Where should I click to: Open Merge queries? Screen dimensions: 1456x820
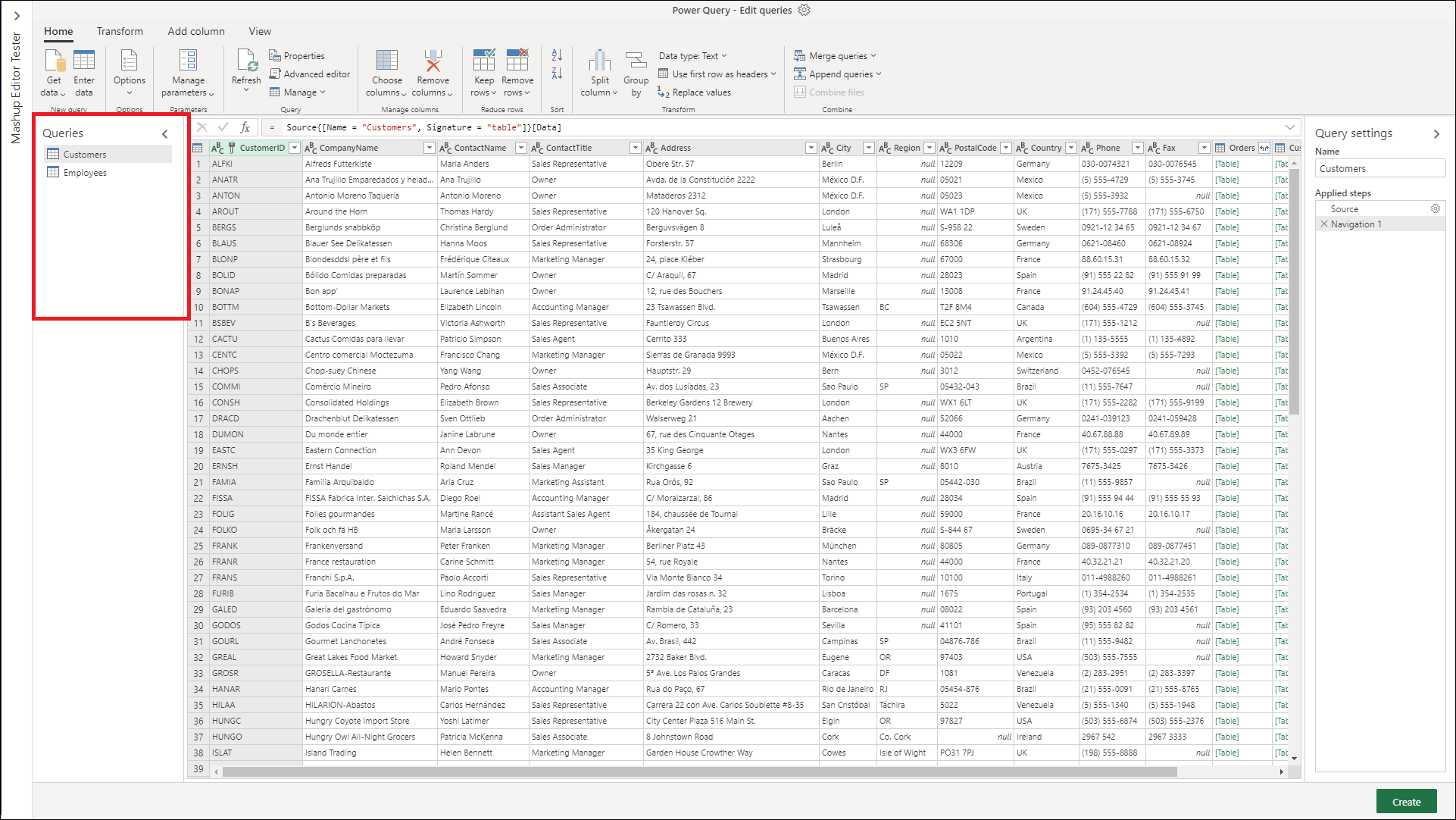(834, 55)
